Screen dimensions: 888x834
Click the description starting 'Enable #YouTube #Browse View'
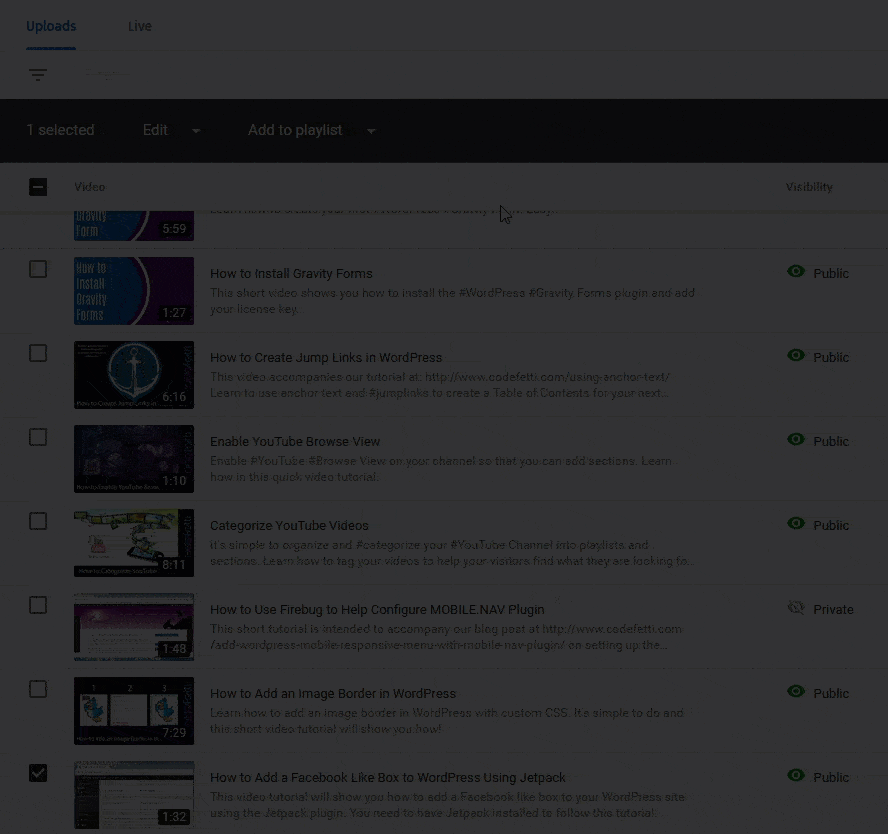(441, 469)
